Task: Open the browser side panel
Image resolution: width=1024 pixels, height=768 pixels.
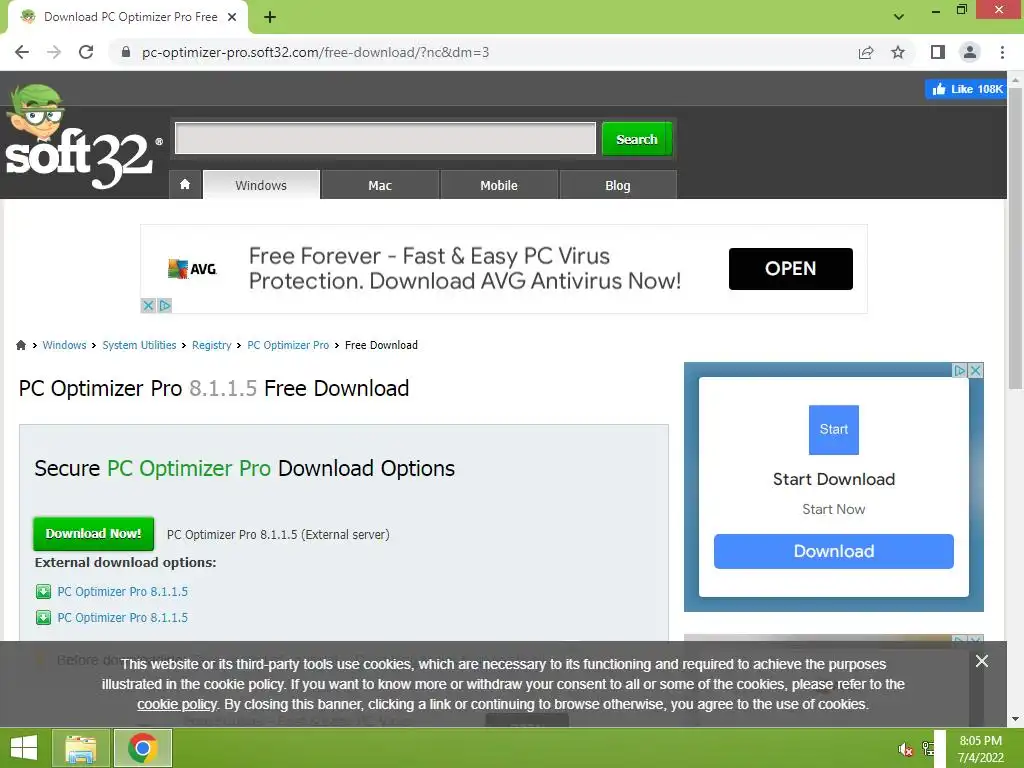Action: point(938,52)
